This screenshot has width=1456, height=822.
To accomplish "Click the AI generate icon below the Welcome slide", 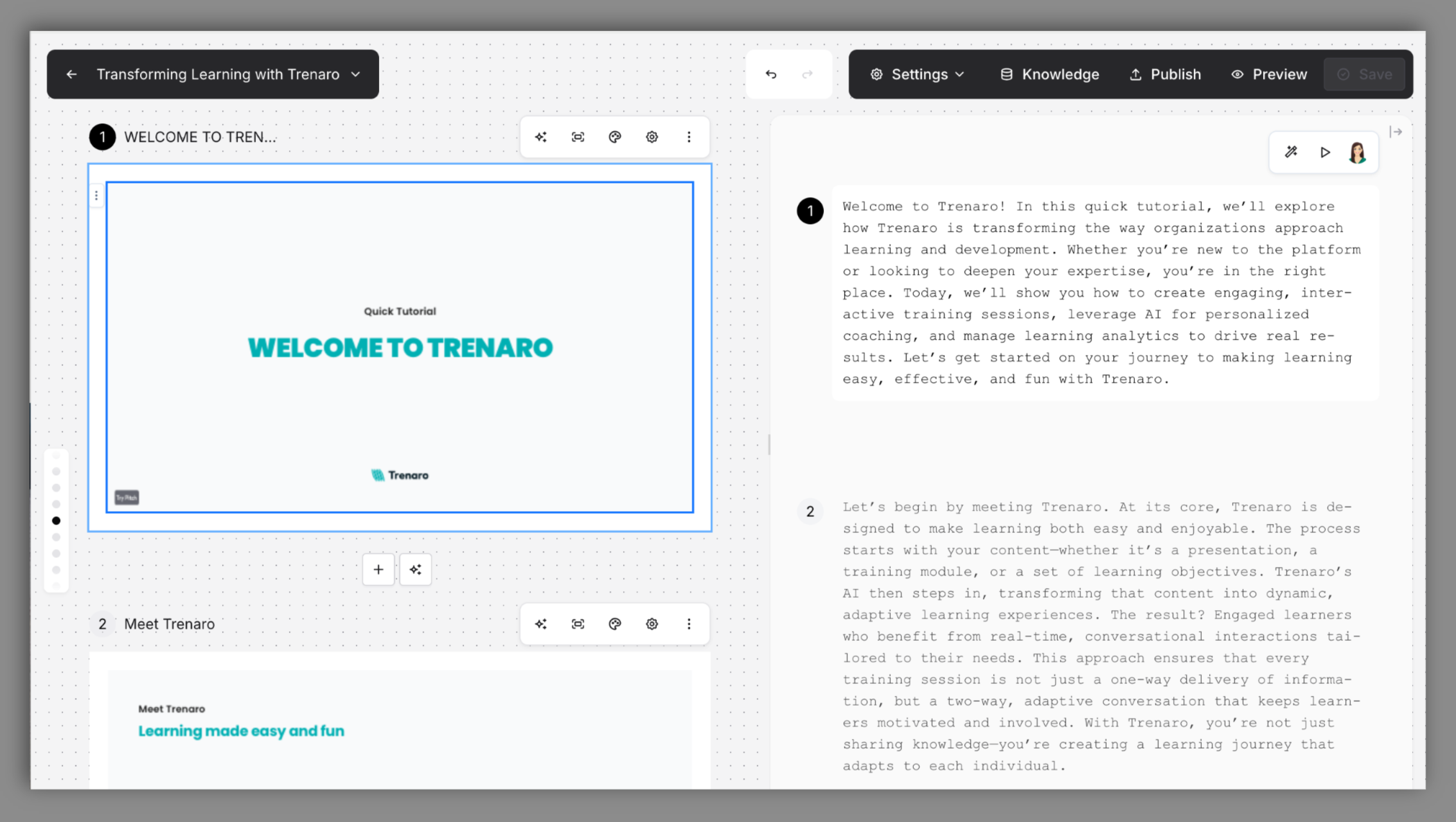I will click(415, 569).
